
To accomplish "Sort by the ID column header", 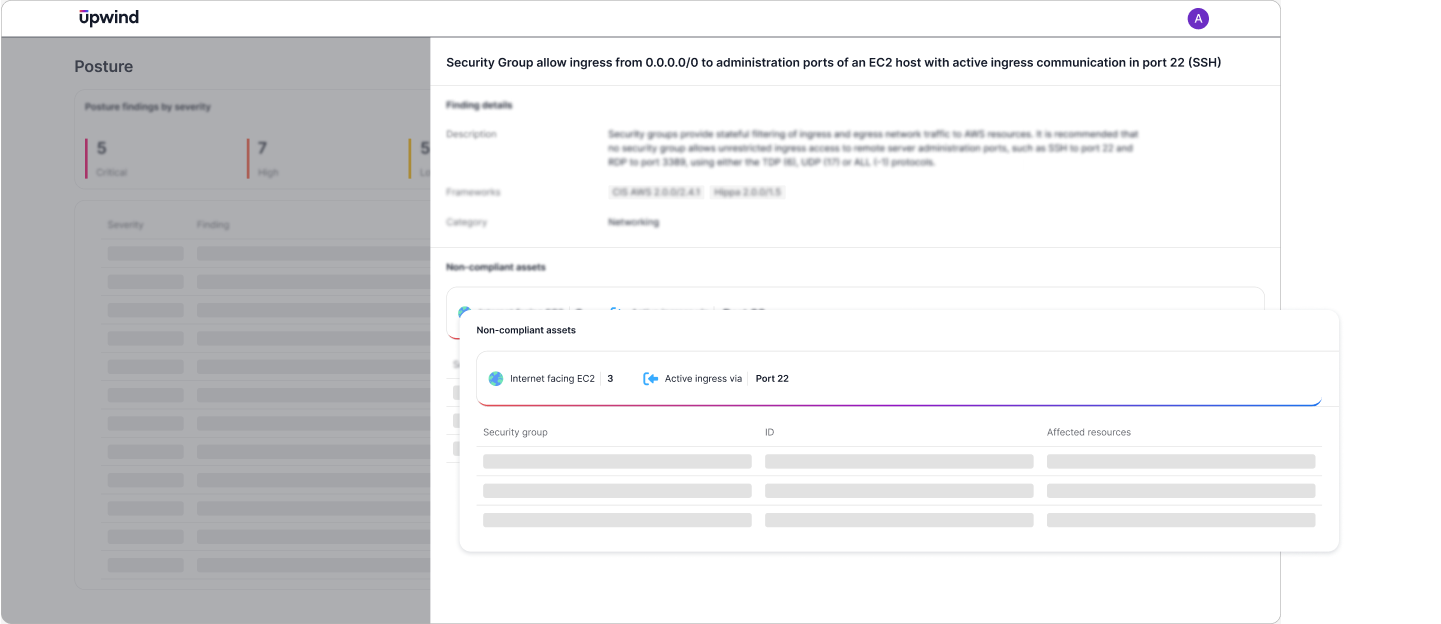I will click(772, 432).
